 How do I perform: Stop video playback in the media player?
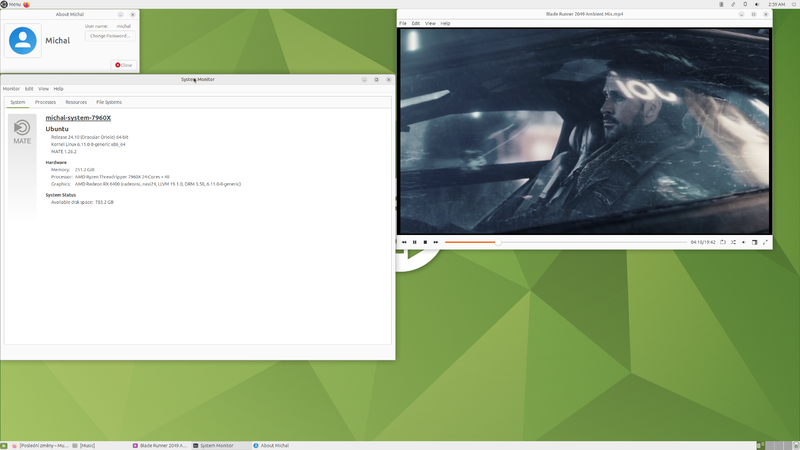[425, 242]
